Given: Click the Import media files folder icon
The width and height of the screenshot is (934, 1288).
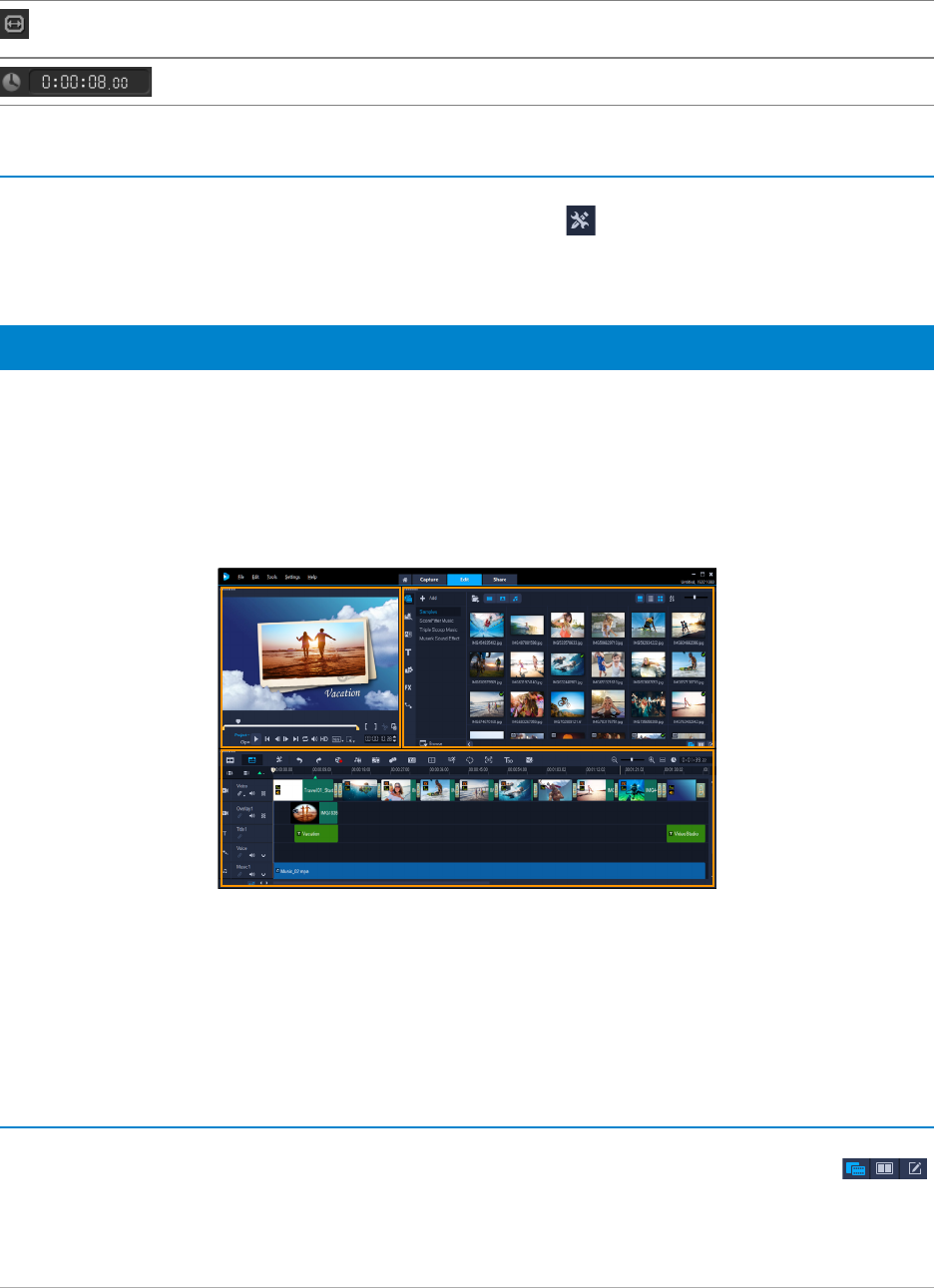Looking at the screenshot, I should [476, 598].
